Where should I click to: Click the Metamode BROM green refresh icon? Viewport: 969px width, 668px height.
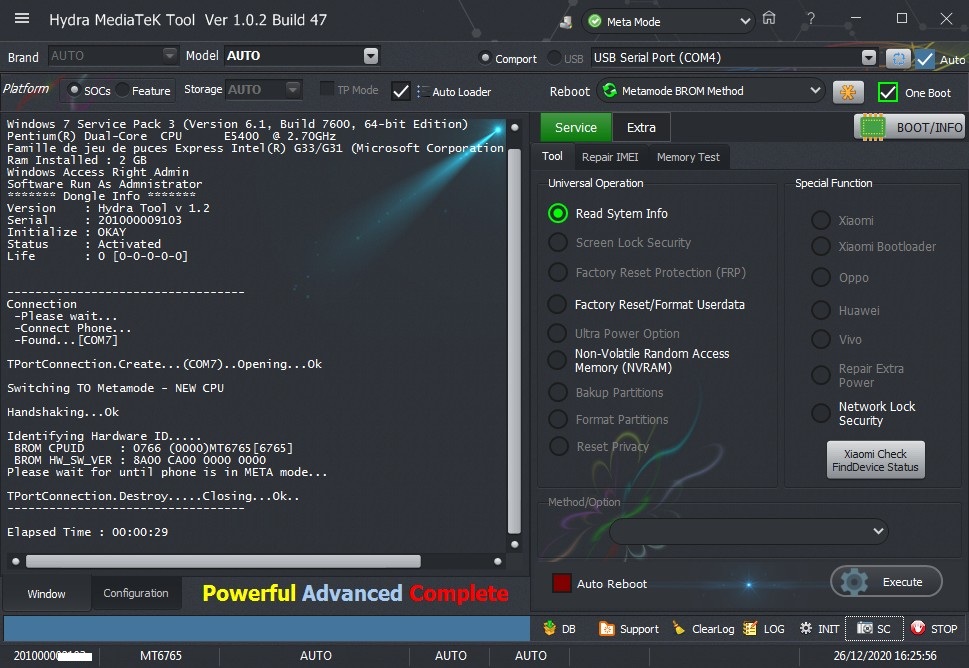[610, 90]
